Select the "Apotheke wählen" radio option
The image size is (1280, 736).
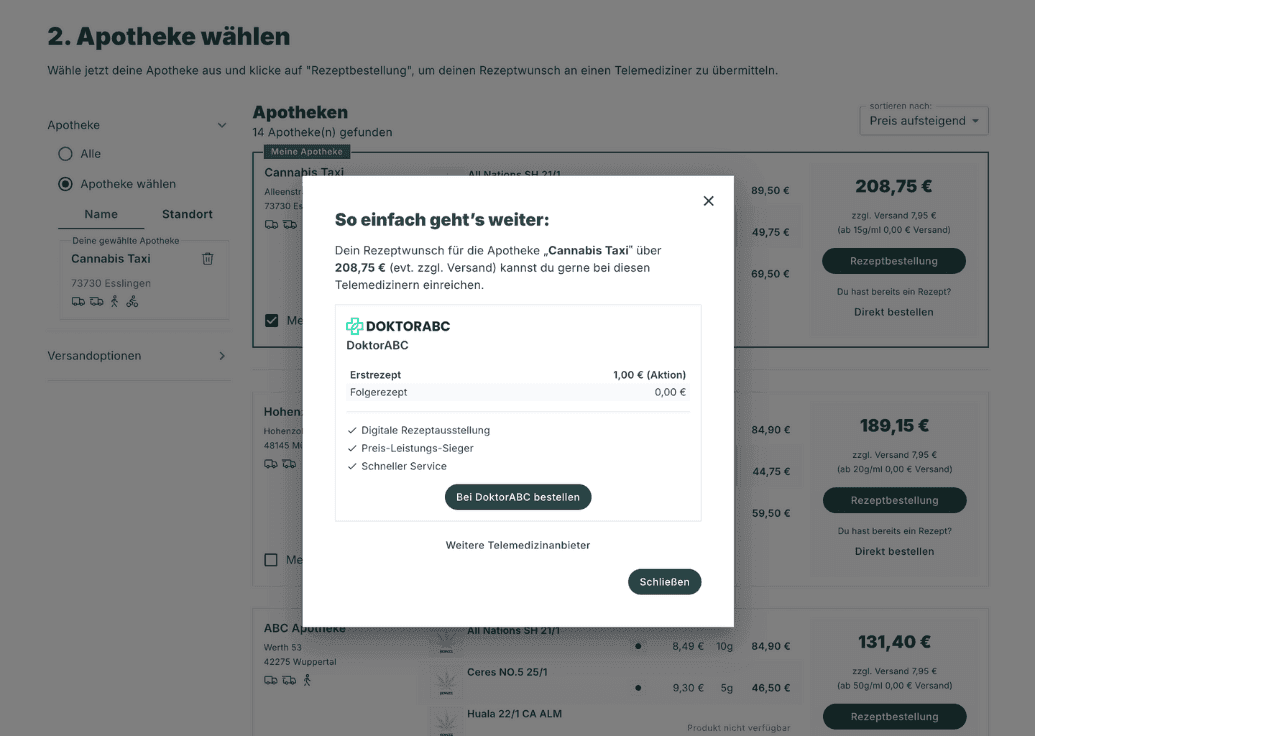[x=66, y=184]
